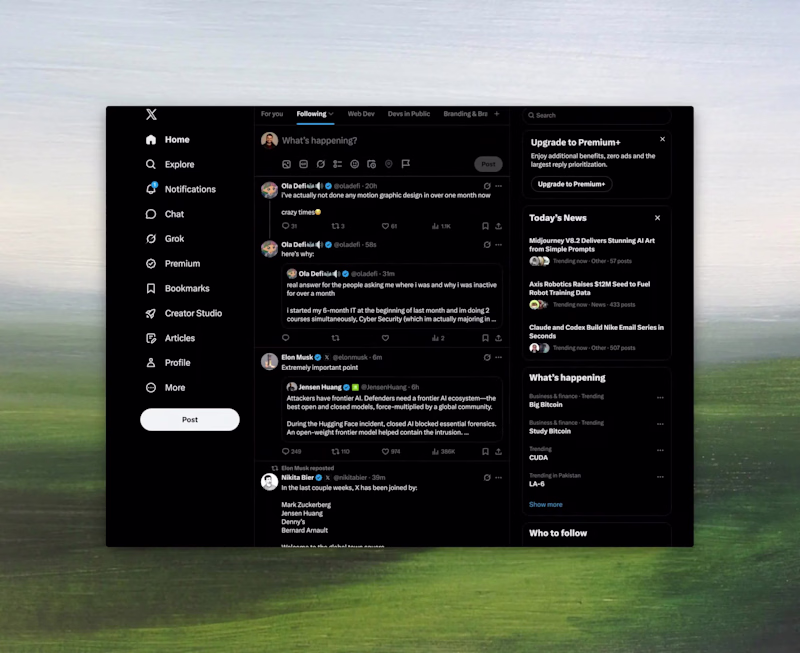Screen dimensions: 800x653
Task: Bookmark Elon Musk's 'Extremely important point' post
Action: coord(485,451)
